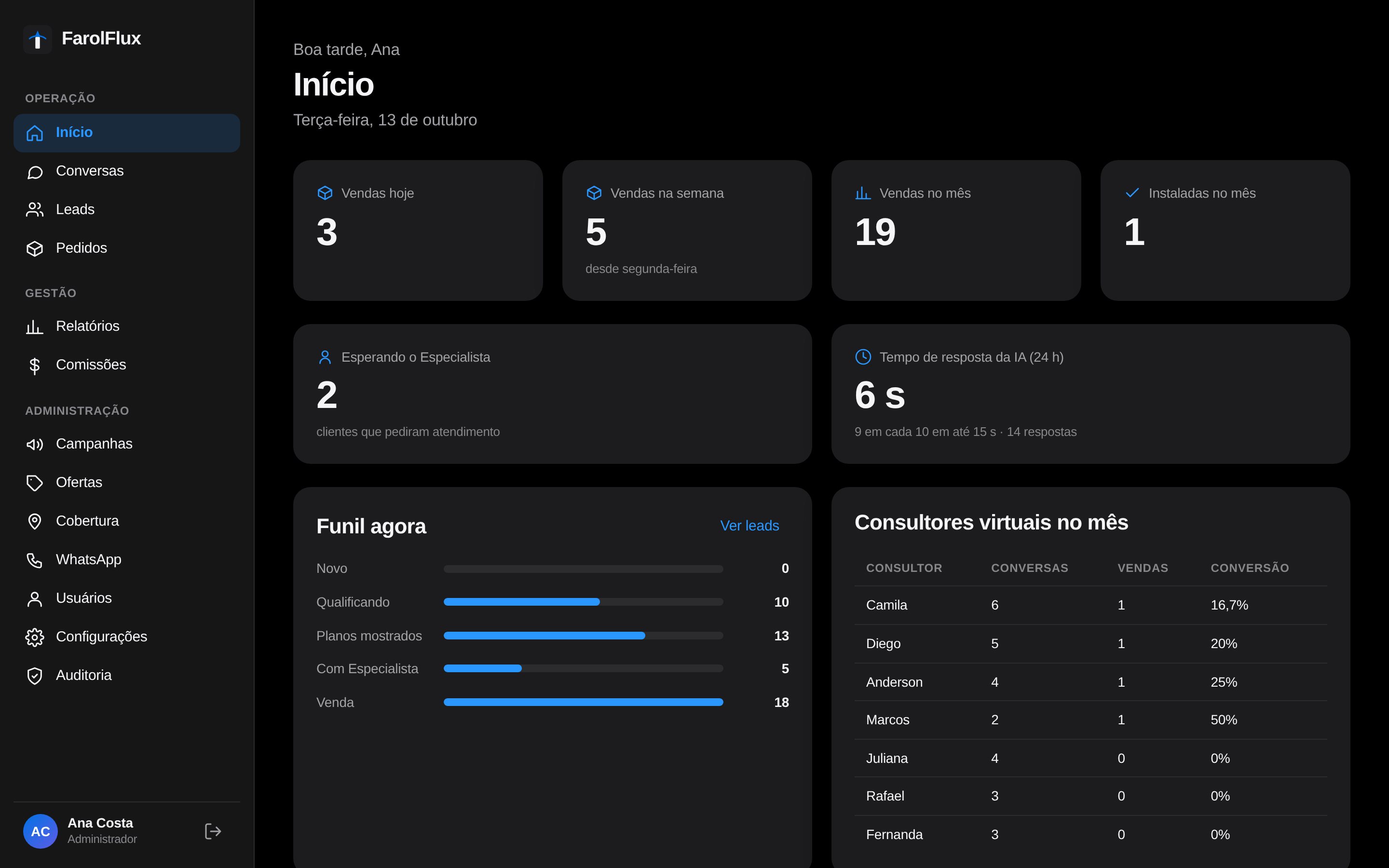The height and width of the screenshot is (868, 1389).
Task: Click the people icon next to Leads
Action: [x=34, y=210]
